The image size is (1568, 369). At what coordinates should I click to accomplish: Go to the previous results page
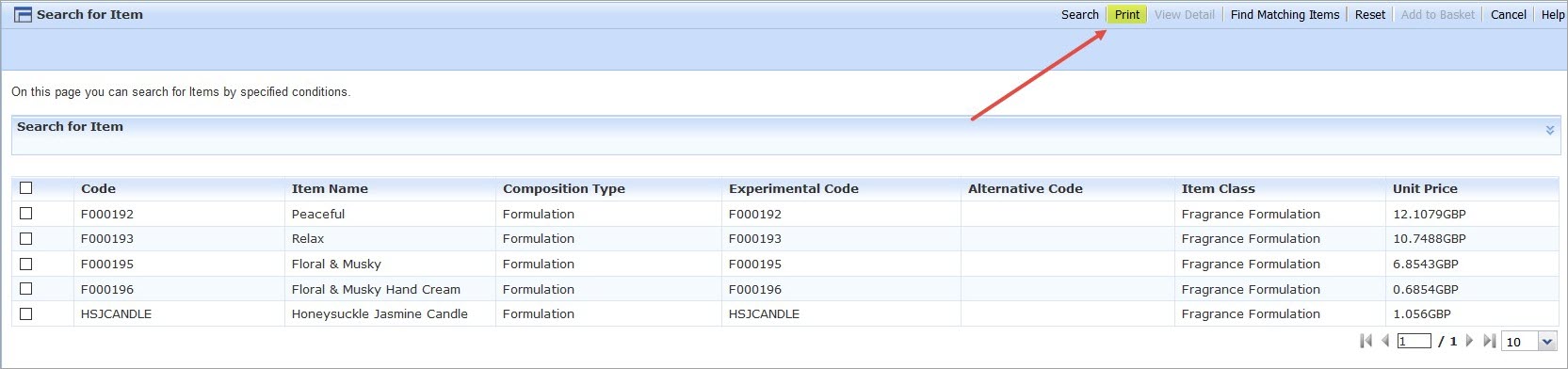tap(1385, 341)
